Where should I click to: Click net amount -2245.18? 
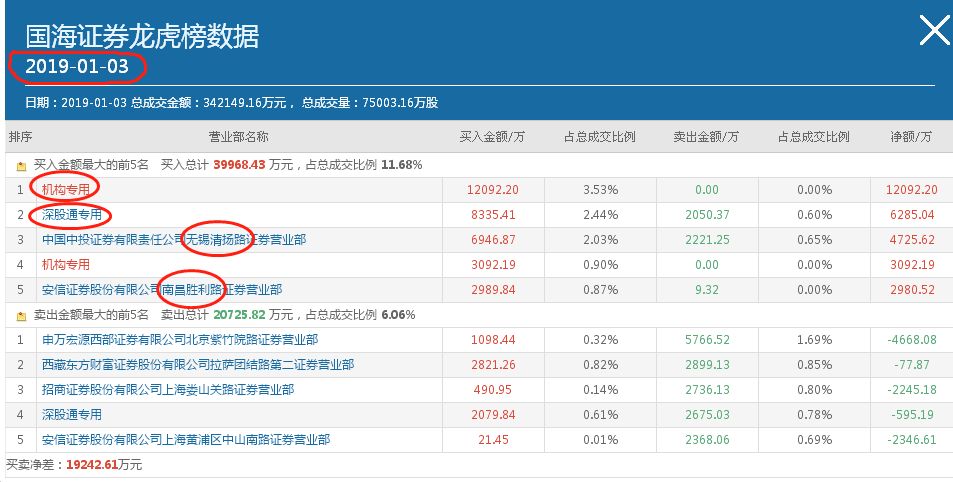tap(912, 390)
